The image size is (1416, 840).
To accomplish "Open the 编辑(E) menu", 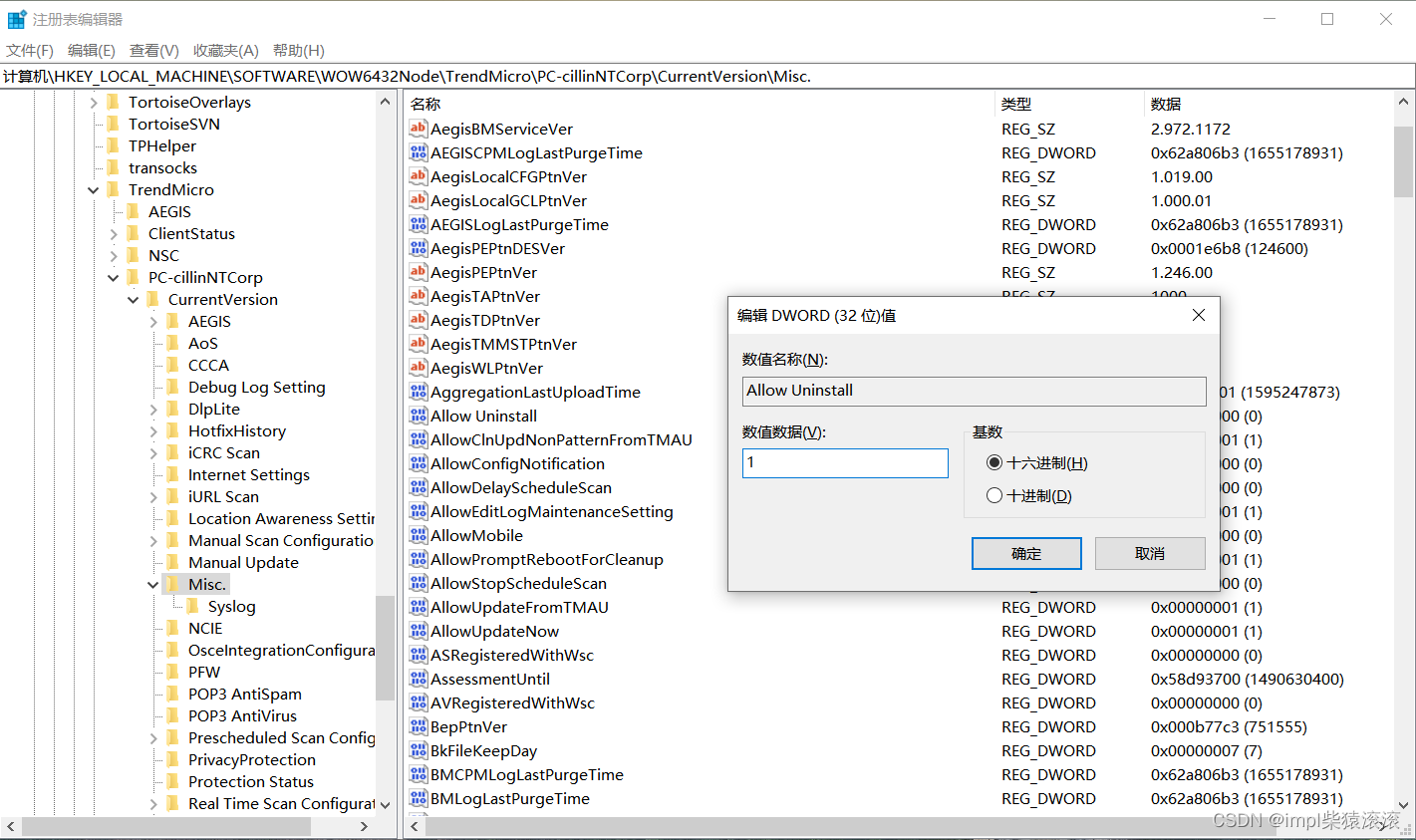I will point(91,50).
